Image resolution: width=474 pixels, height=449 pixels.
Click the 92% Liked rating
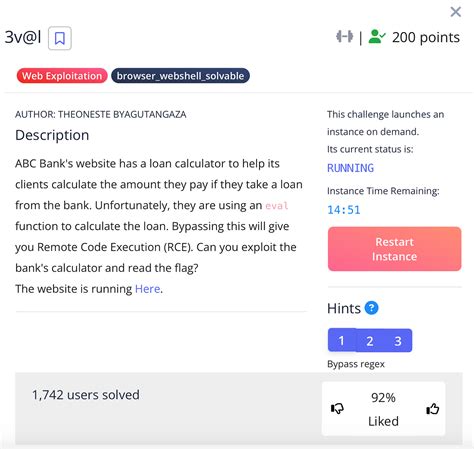(x=383, y=409)
